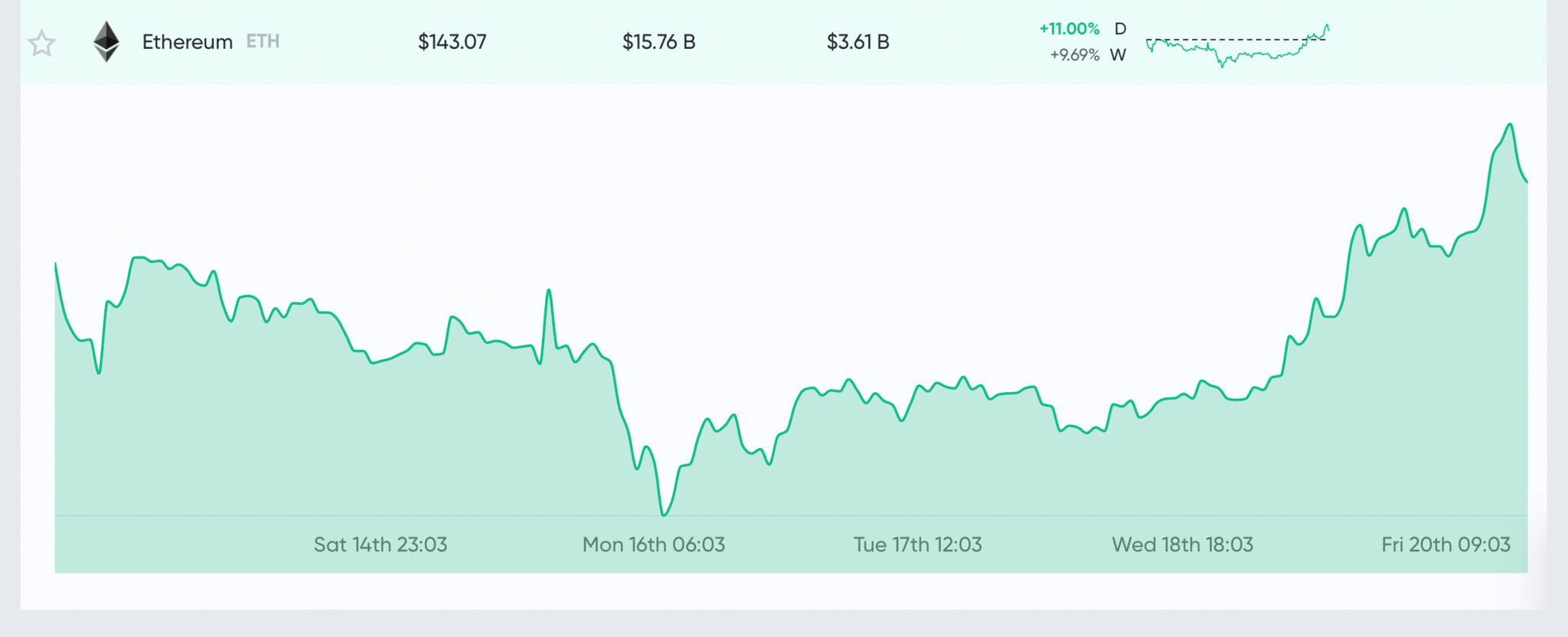Click the dashed baseline in the sparkline
Image resolution: width=1568 pixels, height=637 pixels.
pos(1236,39)
